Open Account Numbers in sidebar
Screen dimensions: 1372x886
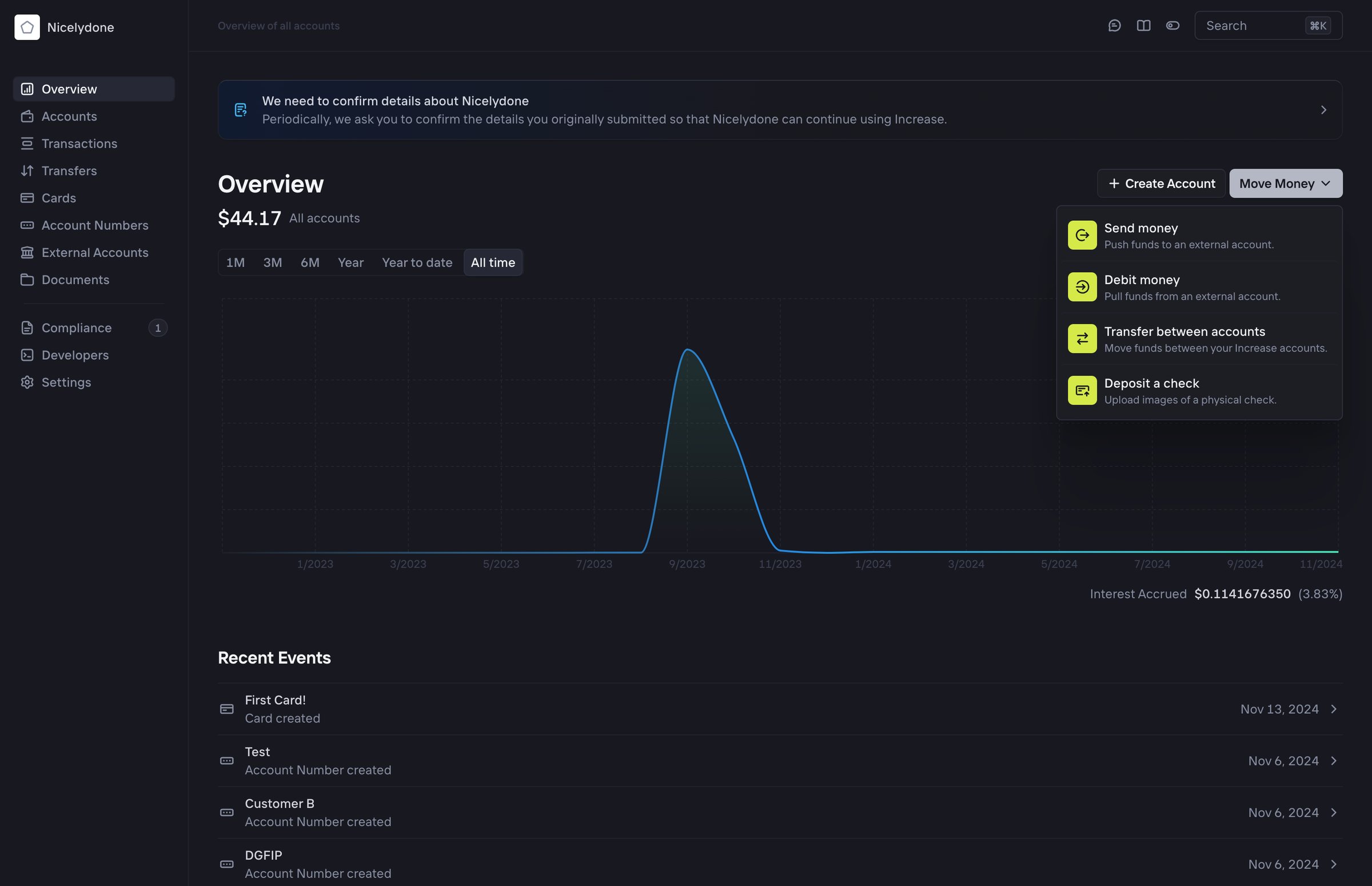(94, 225)
